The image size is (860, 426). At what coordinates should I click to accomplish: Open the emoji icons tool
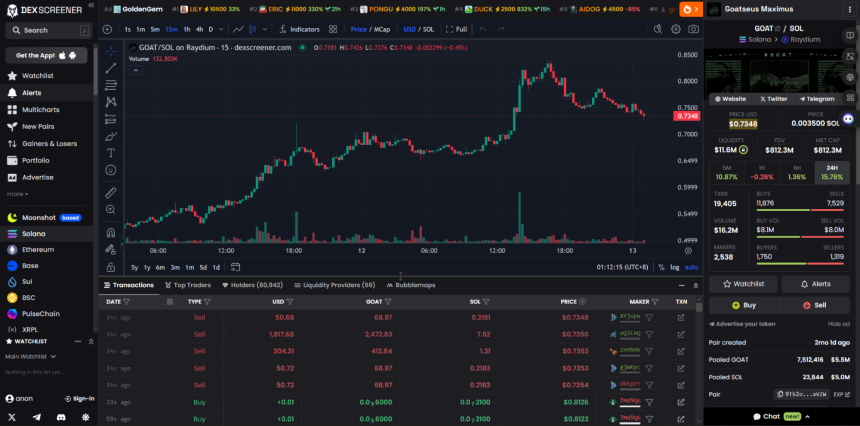111,170
